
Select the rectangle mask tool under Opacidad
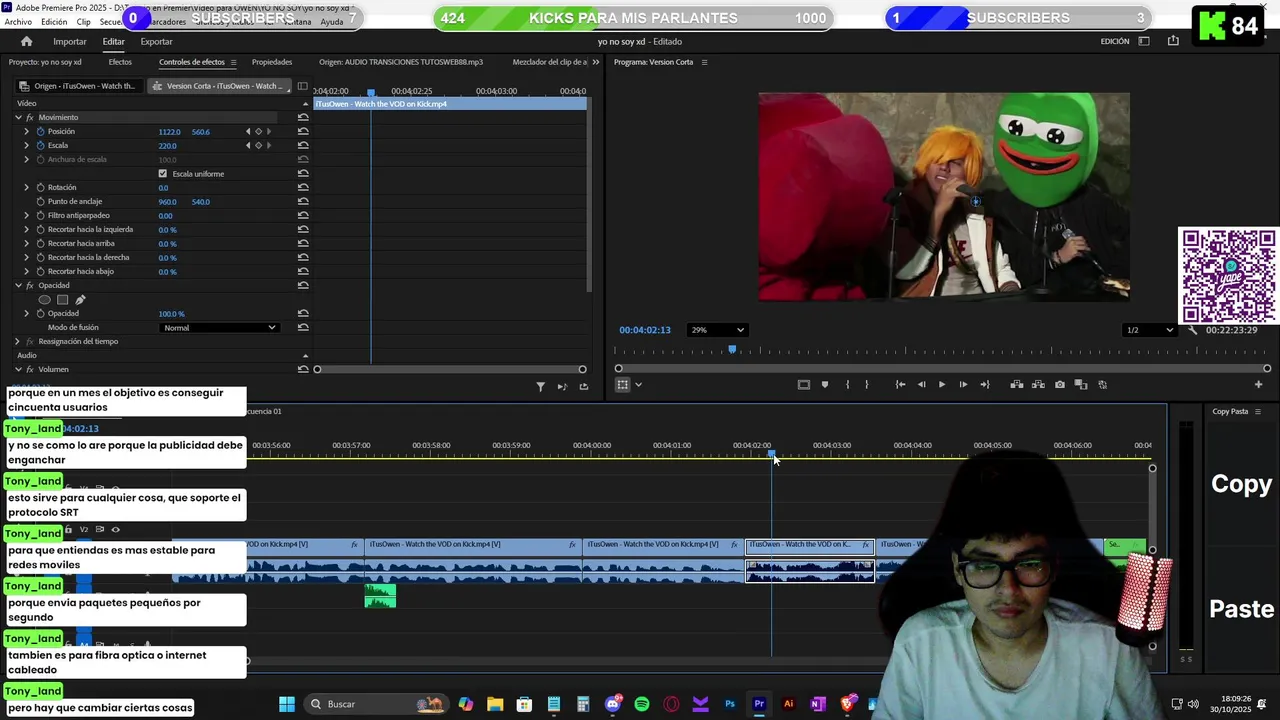pyautogui.click(x=62, y=300)
